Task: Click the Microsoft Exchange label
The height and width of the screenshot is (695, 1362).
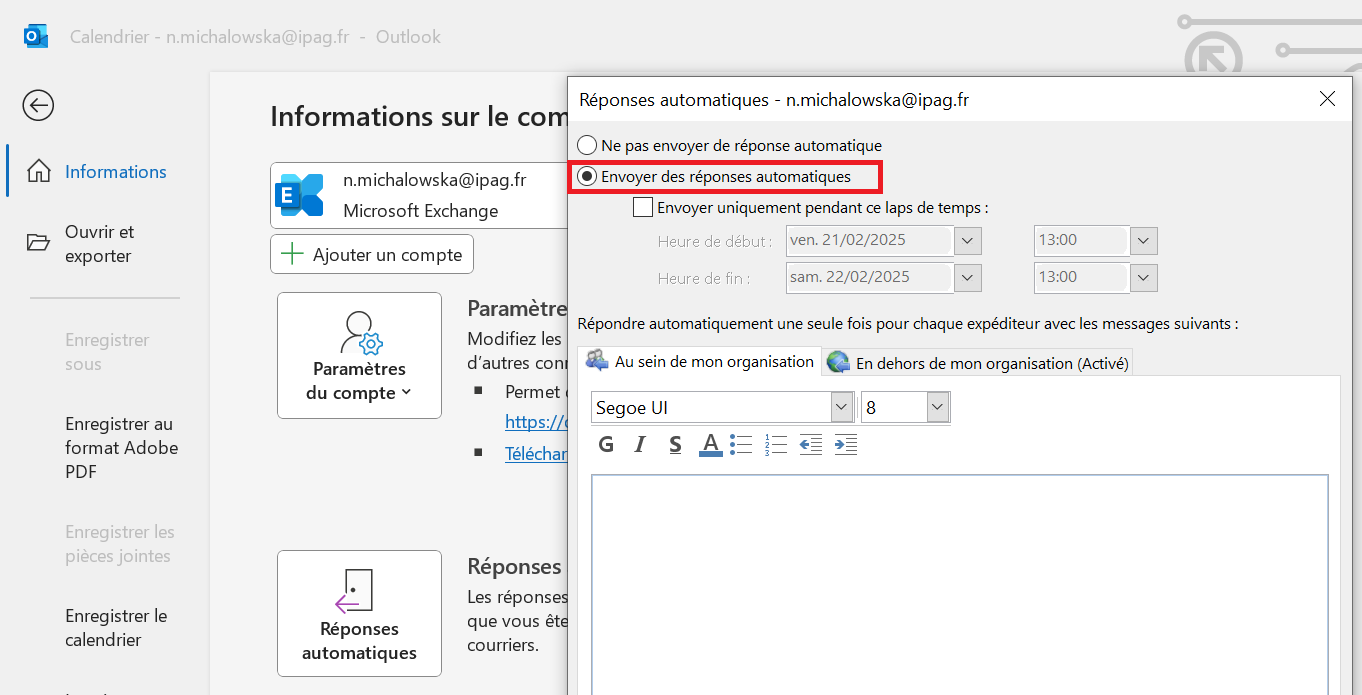Action: (x=421, y=211)
